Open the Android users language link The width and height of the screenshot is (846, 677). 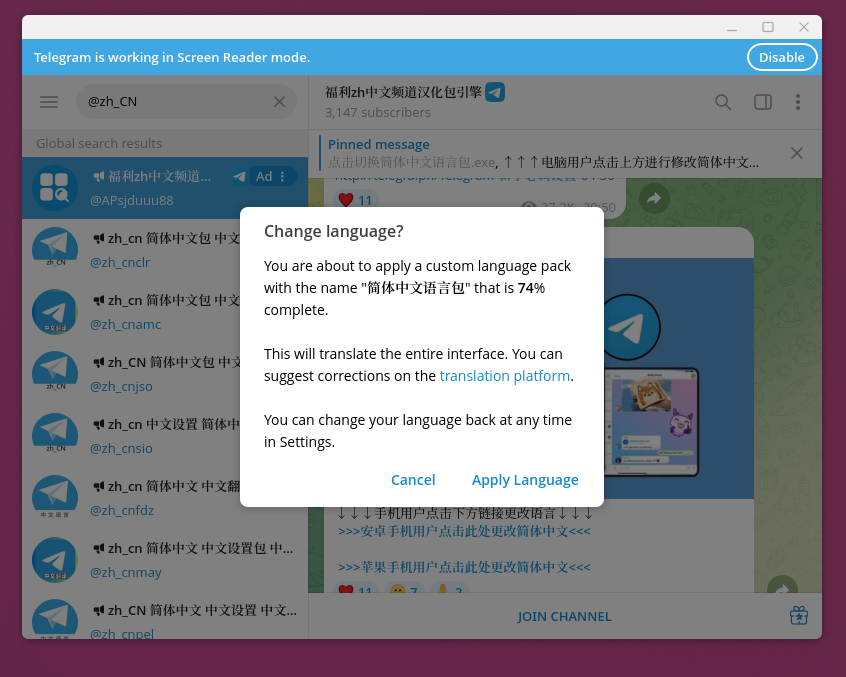coord(464,531)
